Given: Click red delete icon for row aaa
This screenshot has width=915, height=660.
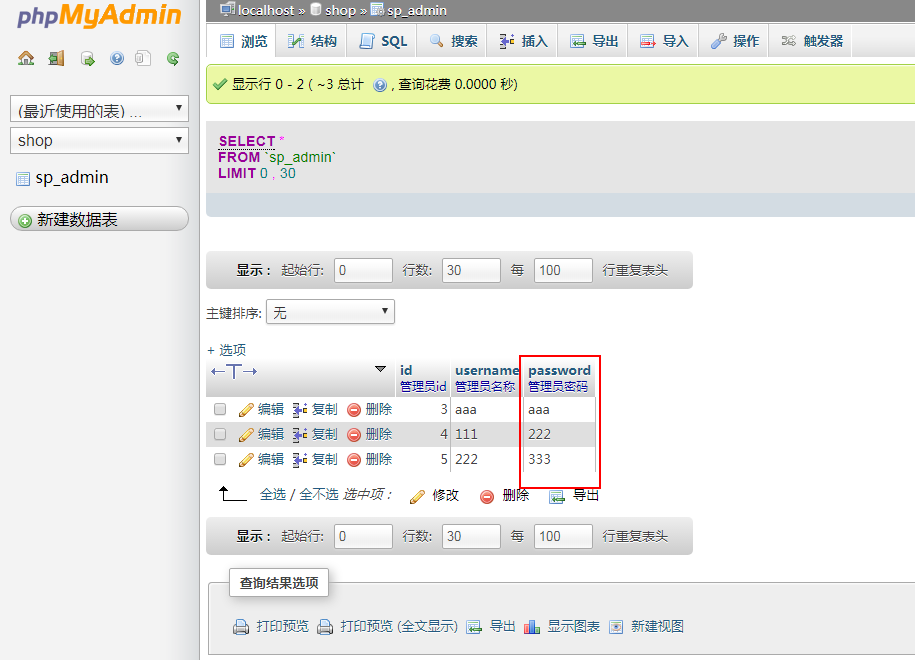Looking at the screenshot, I should coord(354,410).
